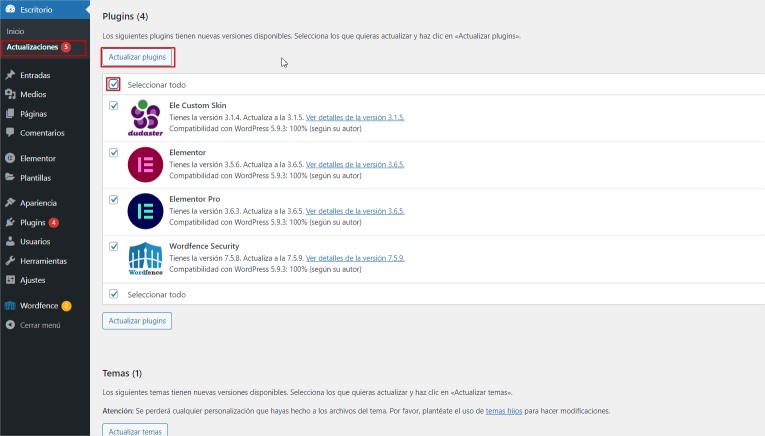Click the Wordfence sidebar shield icon
This screenshot has height=436, width=765.
10,306
